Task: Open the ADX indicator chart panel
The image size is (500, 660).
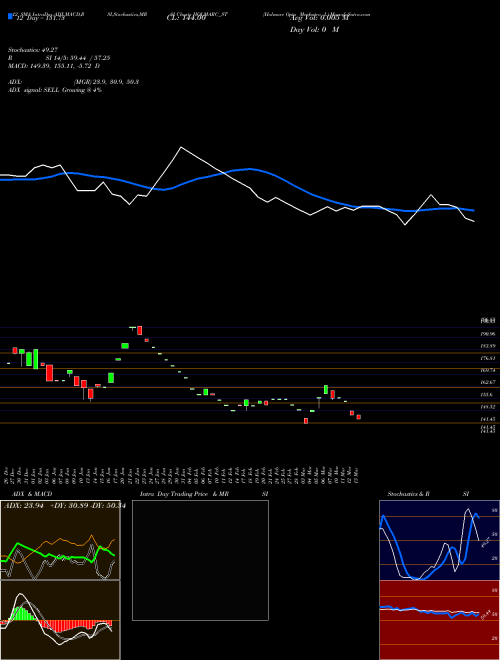Action: pyautogui.click(x=60, y=540)
